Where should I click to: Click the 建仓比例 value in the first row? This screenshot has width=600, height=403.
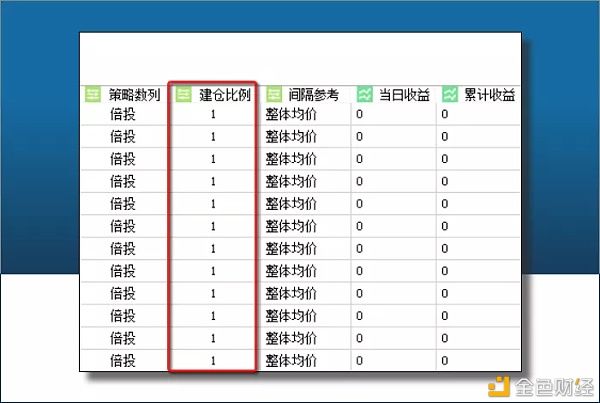(213, 115)
